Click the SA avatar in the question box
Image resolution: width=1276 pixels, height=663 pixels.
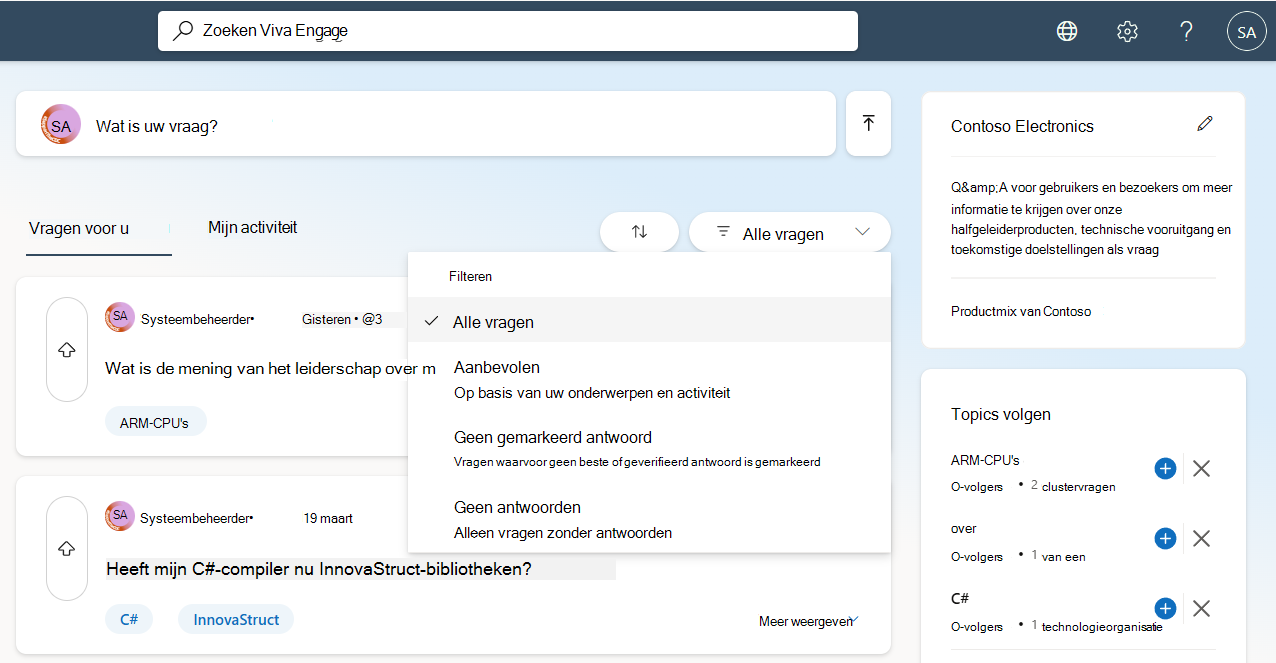(61, 125)
